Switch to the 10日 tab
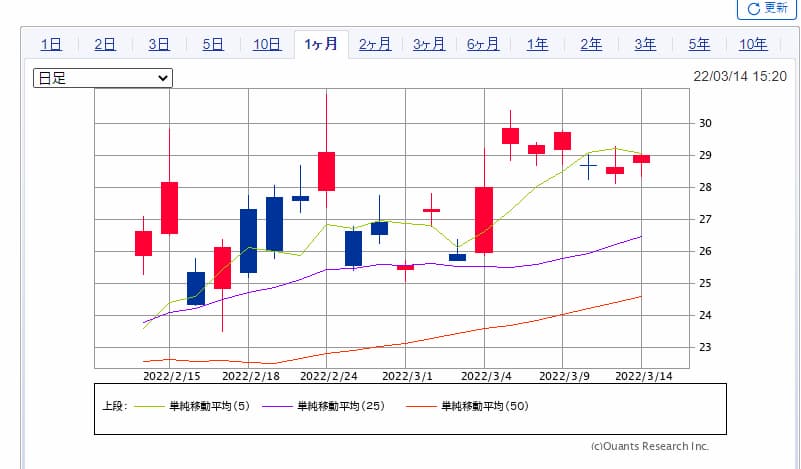Screen dimensions: 801x469 [267, 44]
